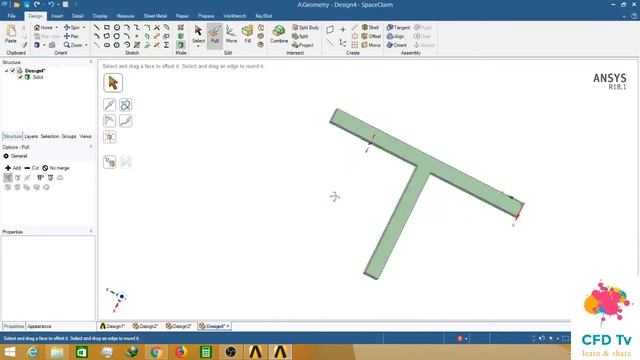Switch to the Design1 document tab
This screenshot has width=640, height=360.
click(x=112, y=326)
